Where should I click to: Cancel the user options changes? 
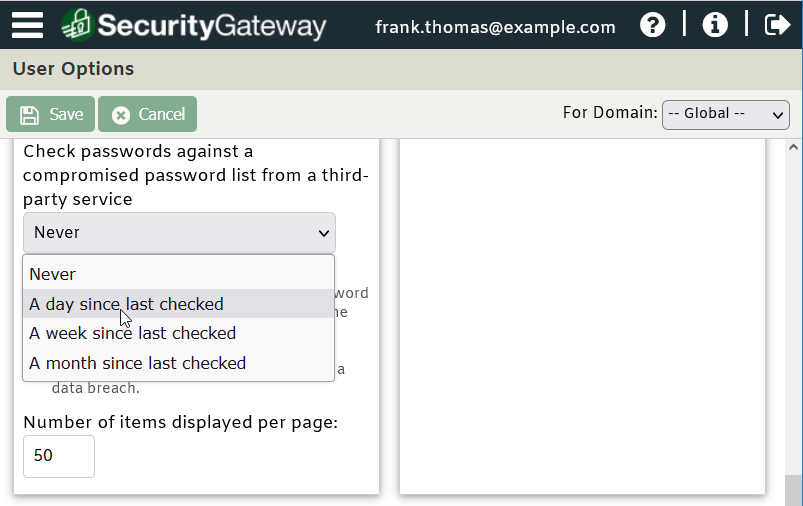tap(147, 114)
